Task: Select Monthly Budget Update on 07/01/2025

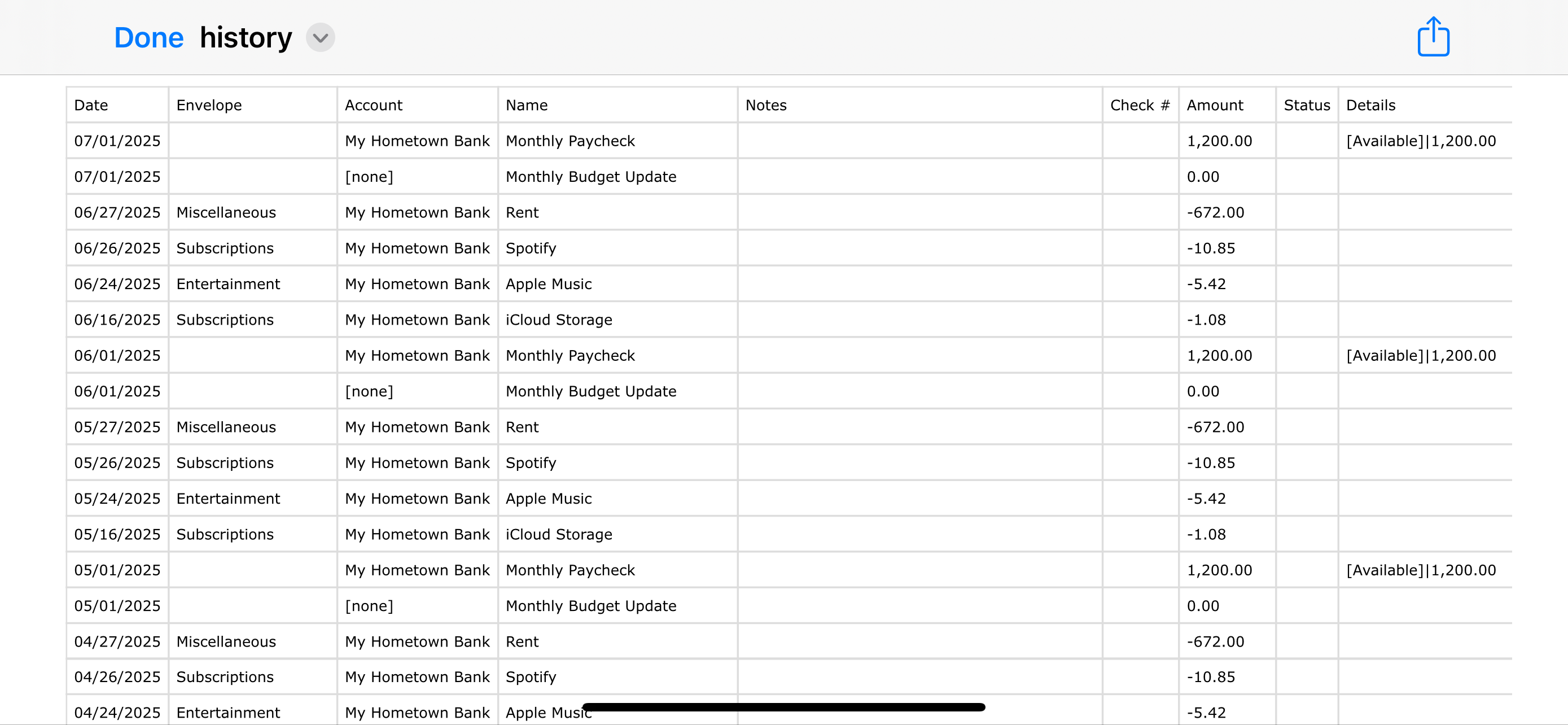Action: click(x=591, y=177)
